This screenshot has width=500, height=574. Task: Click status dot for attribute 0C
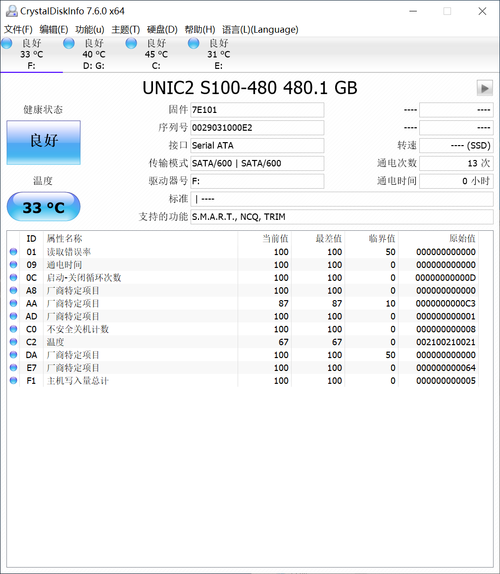pyautogui.click(x=14, y=277)
